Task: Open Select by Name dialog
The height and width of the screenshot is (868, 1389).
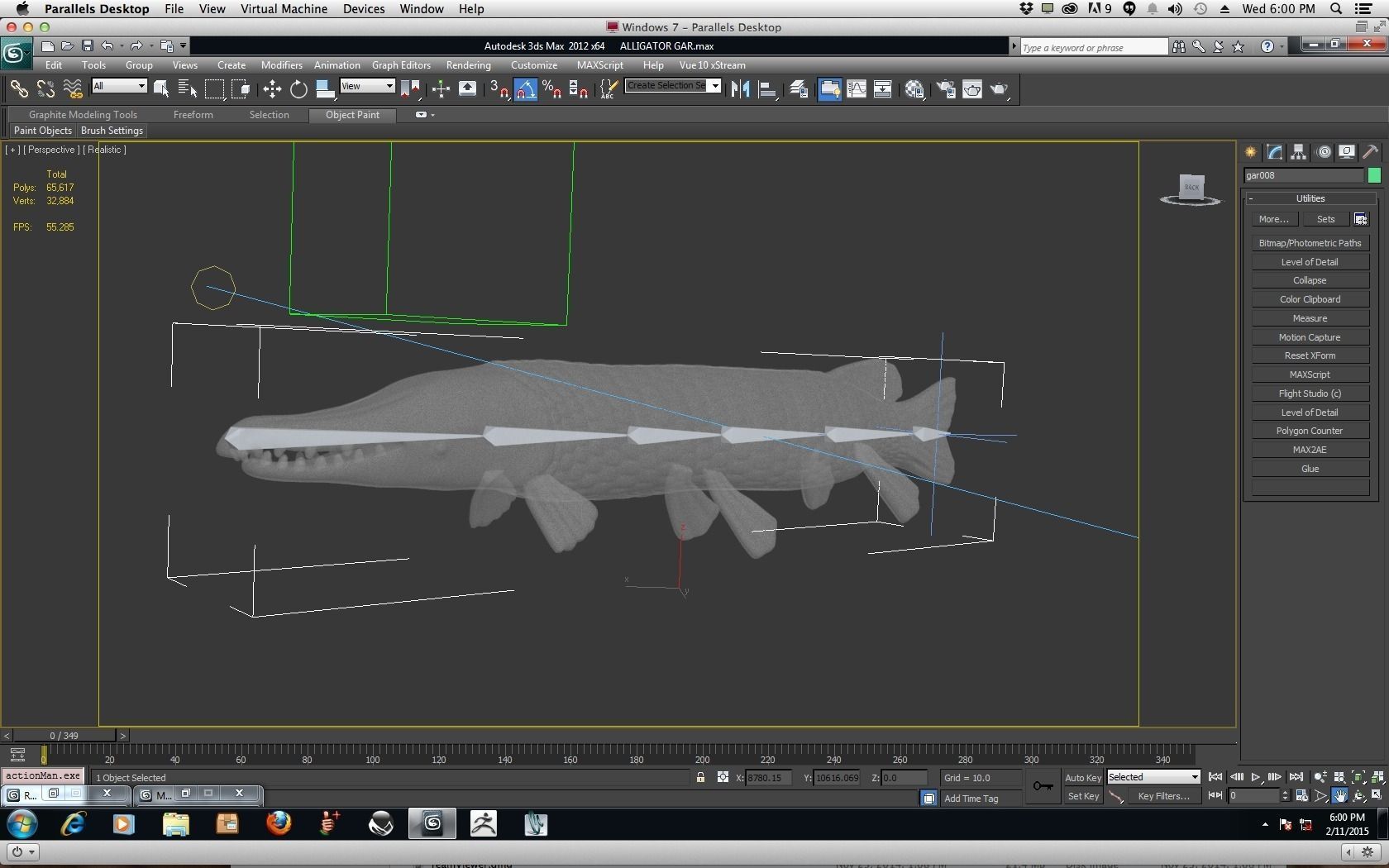Action: click(188, 88)
